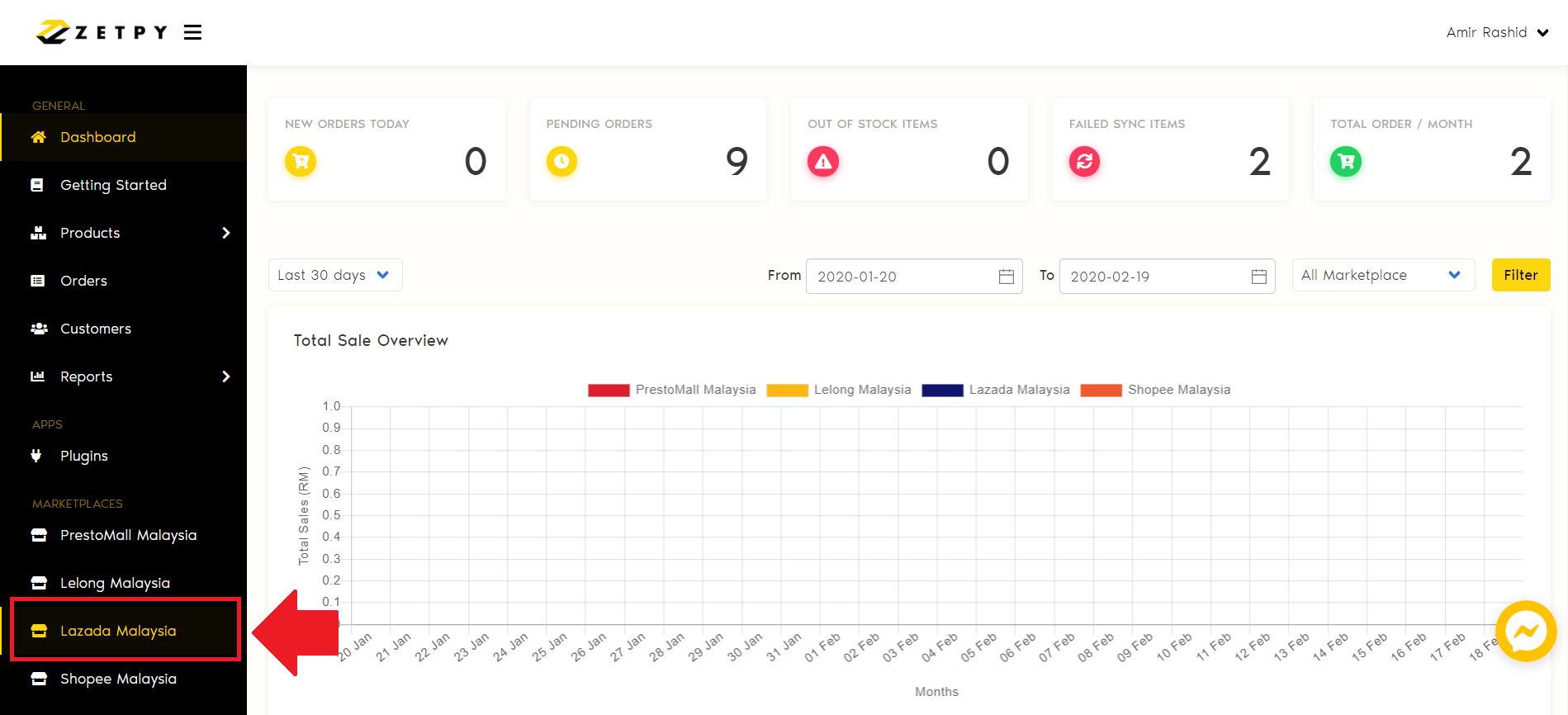Expand the Products submenu arrow
1568x715 pixels.
coord(226,233)
